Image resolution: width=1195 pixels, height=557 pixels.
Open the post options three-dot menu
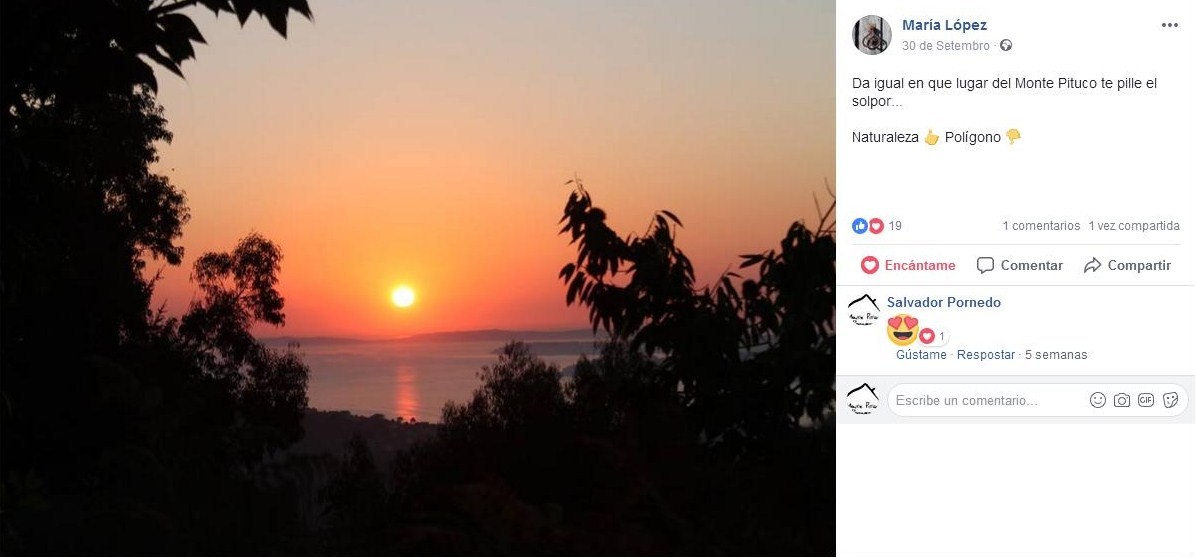[x=1169, y=26]
